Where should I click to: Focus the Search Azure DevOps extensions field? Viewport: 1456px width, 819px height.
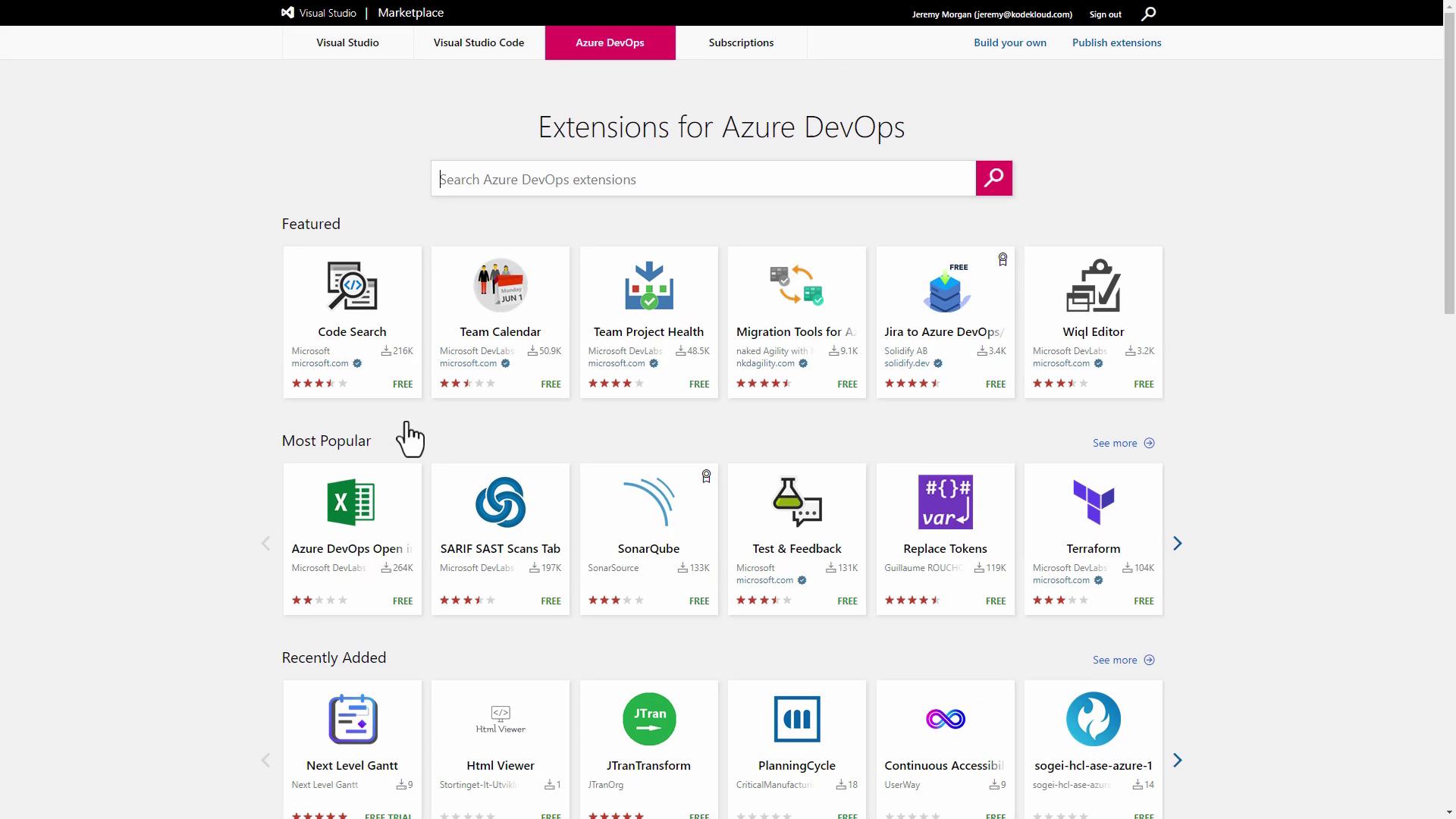click(703, 179)
